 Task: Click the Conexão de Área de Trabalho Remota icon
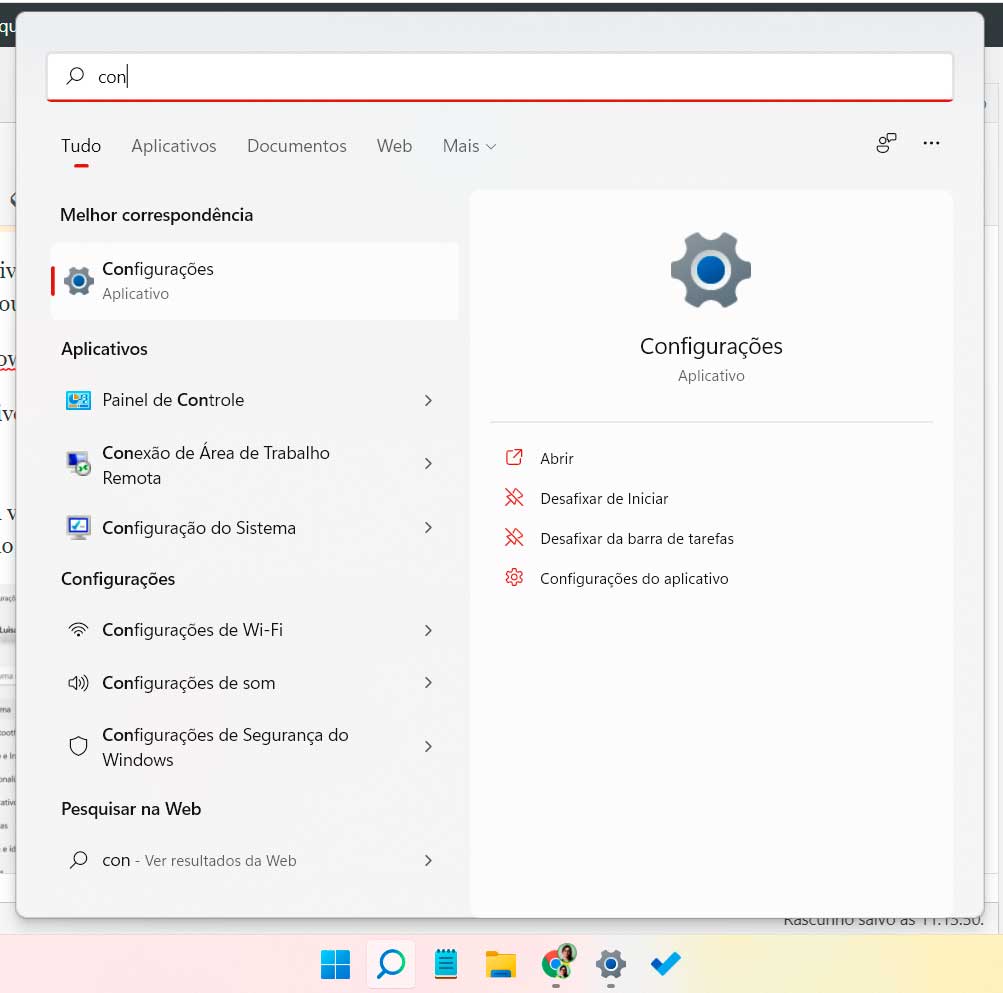point(78,464)
